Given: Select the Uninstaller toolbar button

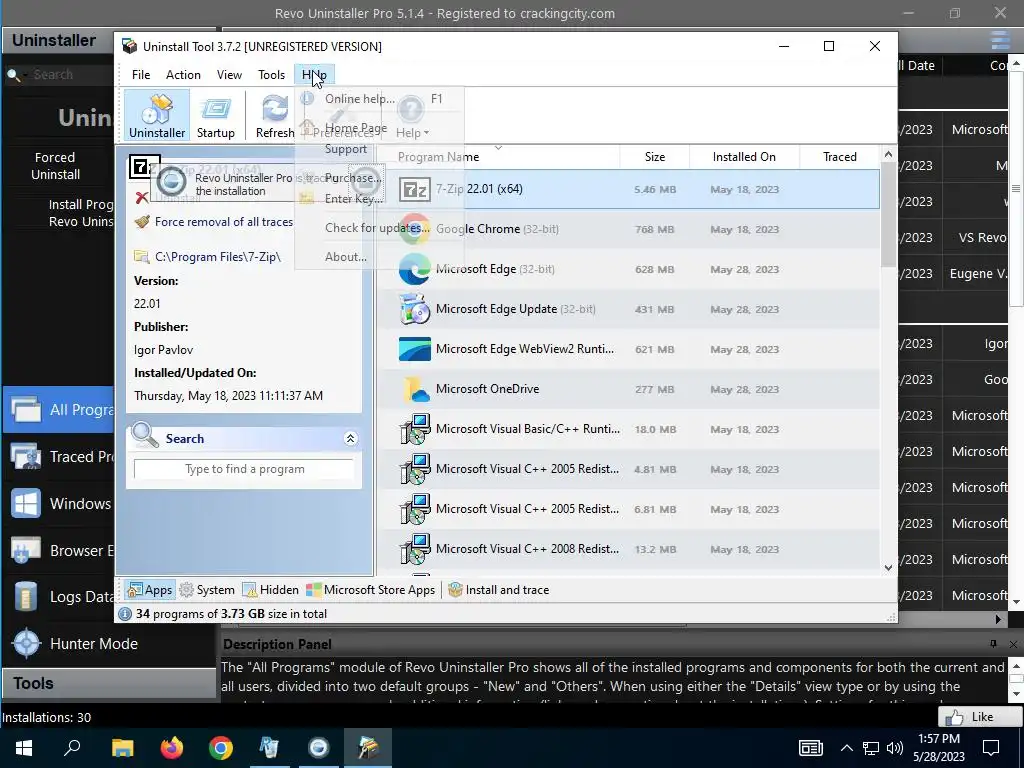Looking at the screenshot, I should click(157, 116).
